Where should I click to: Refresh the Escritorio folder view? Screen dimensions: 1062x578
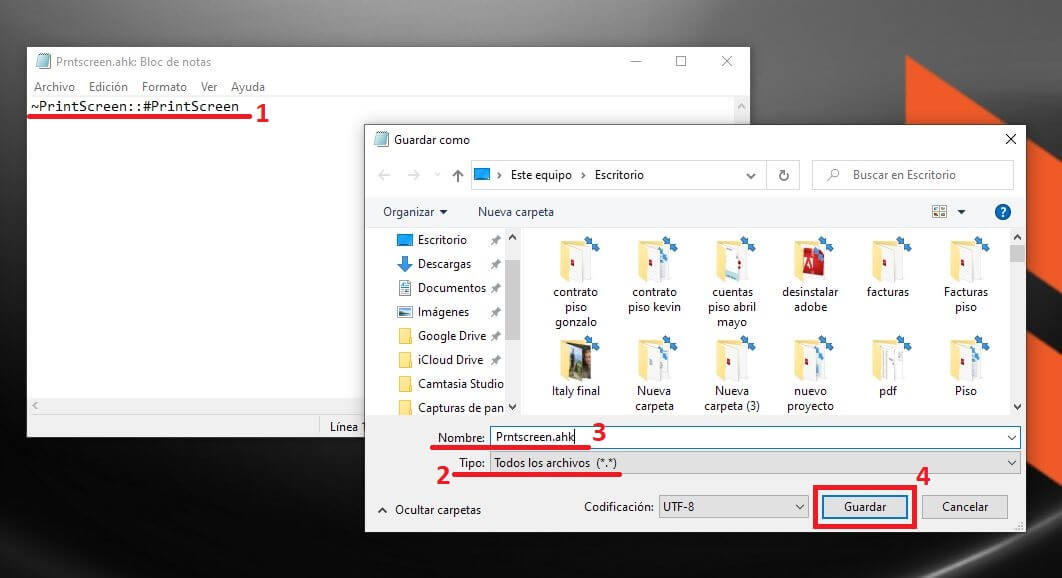coord(784,176)
